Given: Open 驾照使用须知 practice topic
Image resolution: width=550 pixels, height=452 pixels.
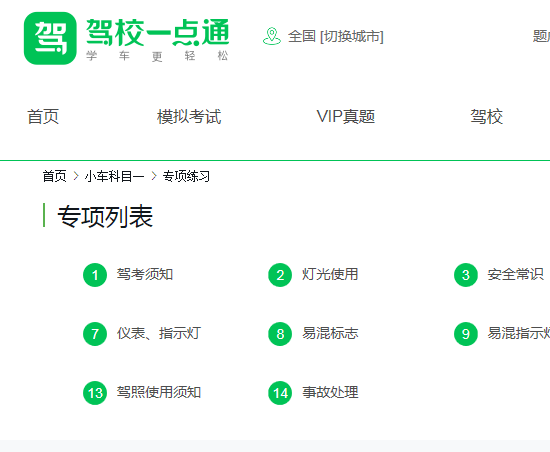Looking at the screenshot, I should [159, 392].
